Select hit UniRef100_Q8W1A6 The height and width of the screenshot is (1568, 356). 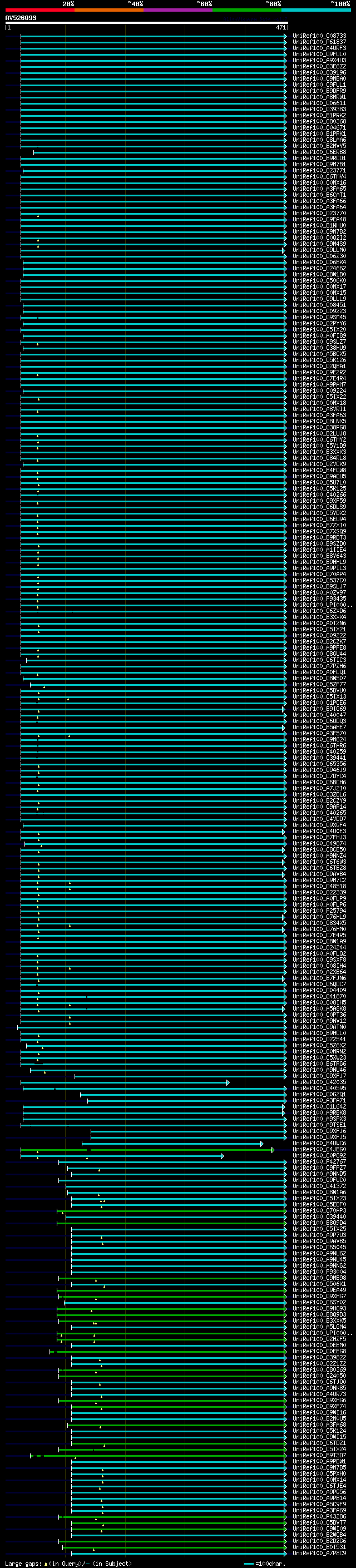tap(319, 1193)
